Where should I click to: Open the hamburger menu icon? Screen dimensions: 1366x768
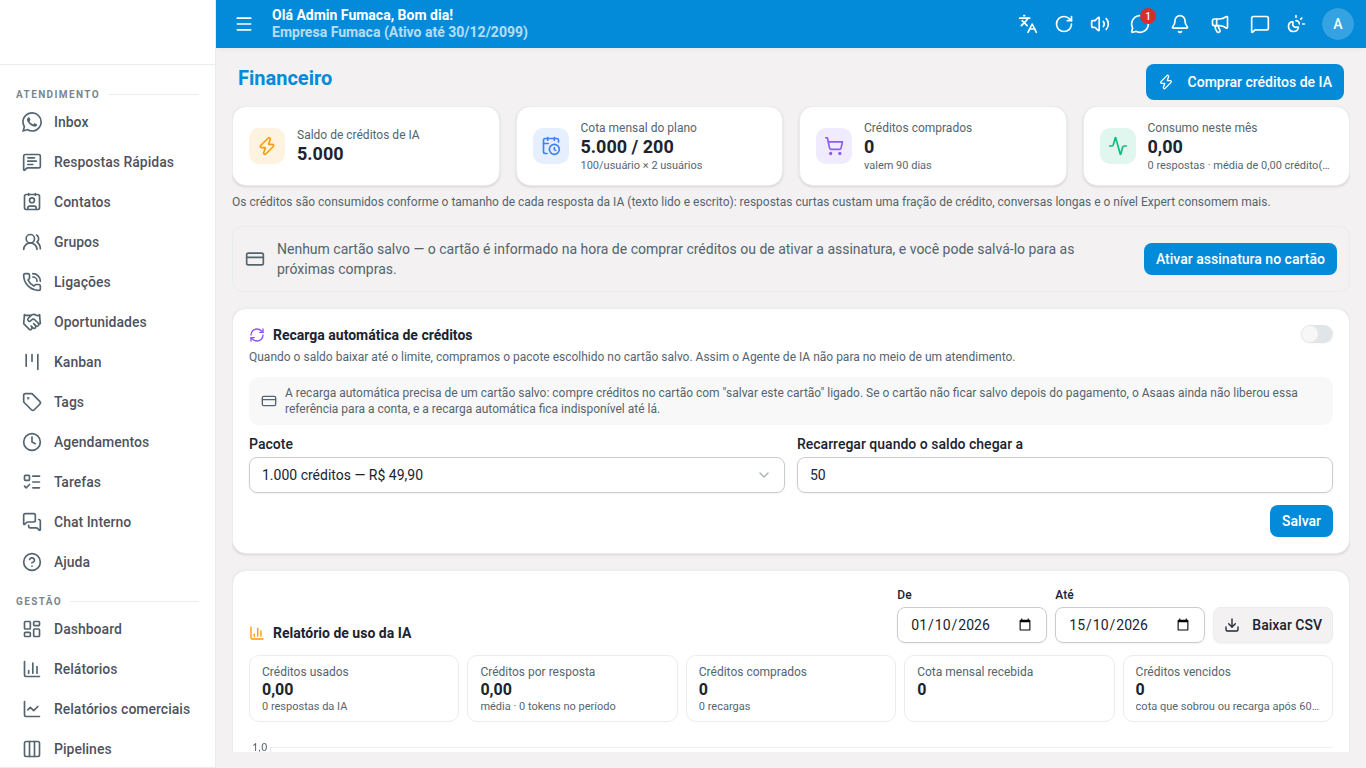coord(244,24)
